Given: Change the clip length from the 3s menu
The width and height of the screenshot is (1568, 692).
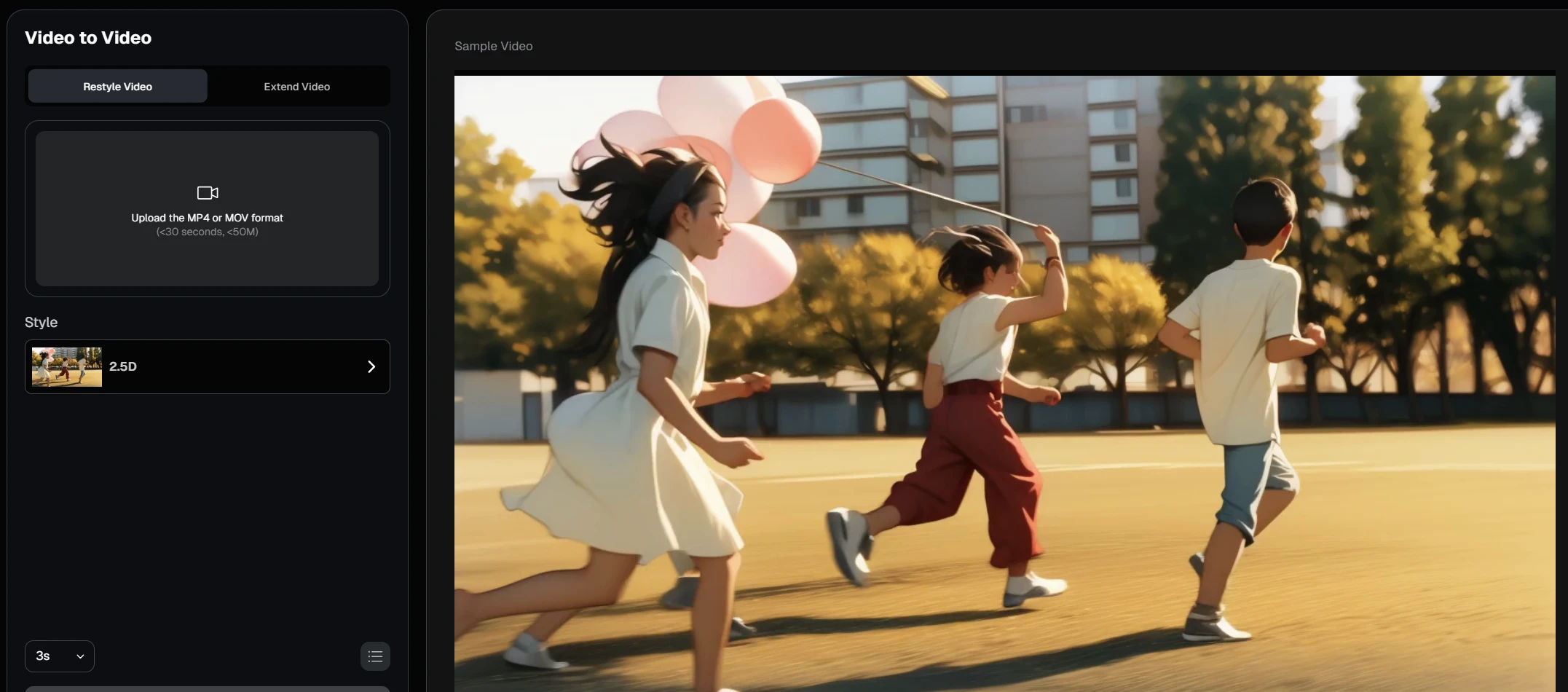Looking at the screenshot, I should click(58, 656).
